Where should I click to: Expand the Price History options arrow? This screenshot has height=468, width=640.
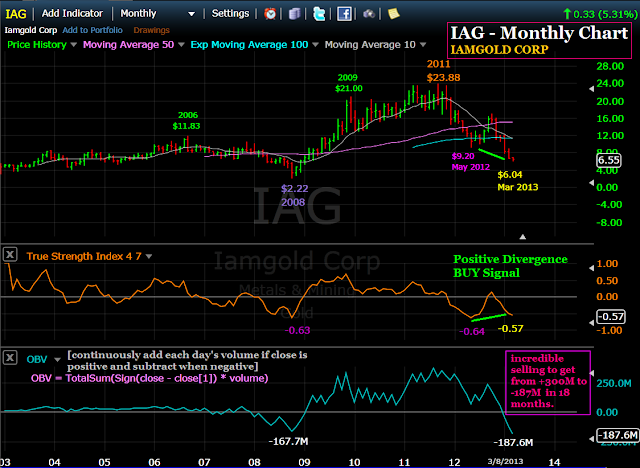pos(73,45)
